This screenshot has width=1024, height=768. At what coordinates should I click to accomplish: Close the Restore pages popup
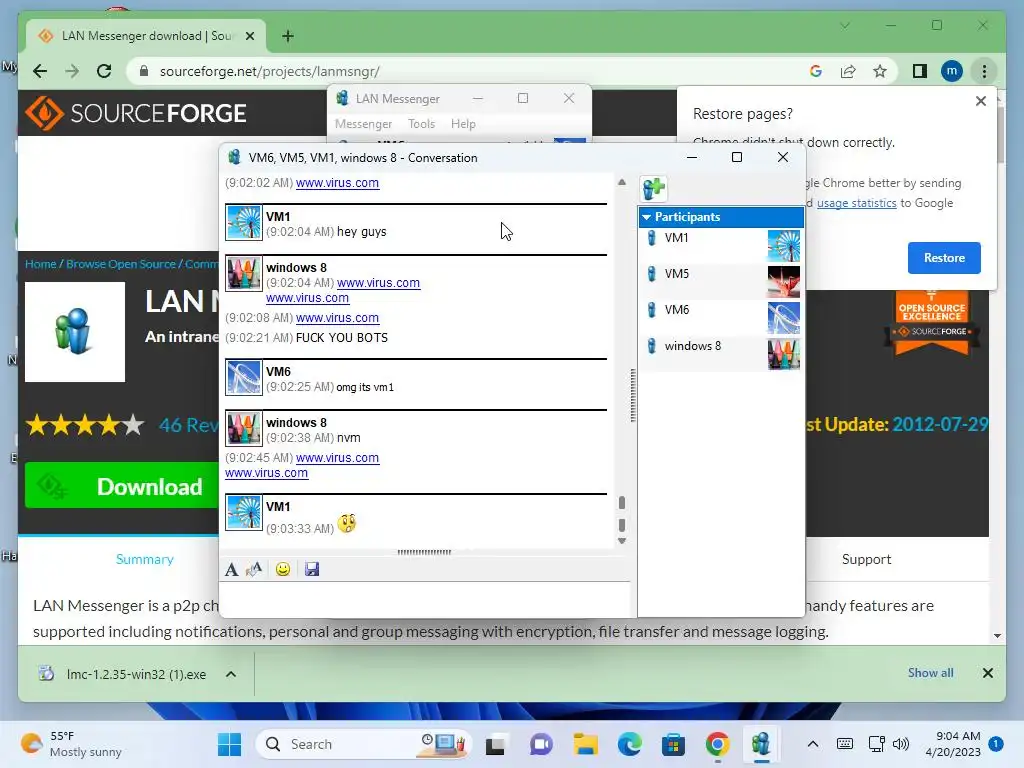pyautogui.click(x=980, y=101)
